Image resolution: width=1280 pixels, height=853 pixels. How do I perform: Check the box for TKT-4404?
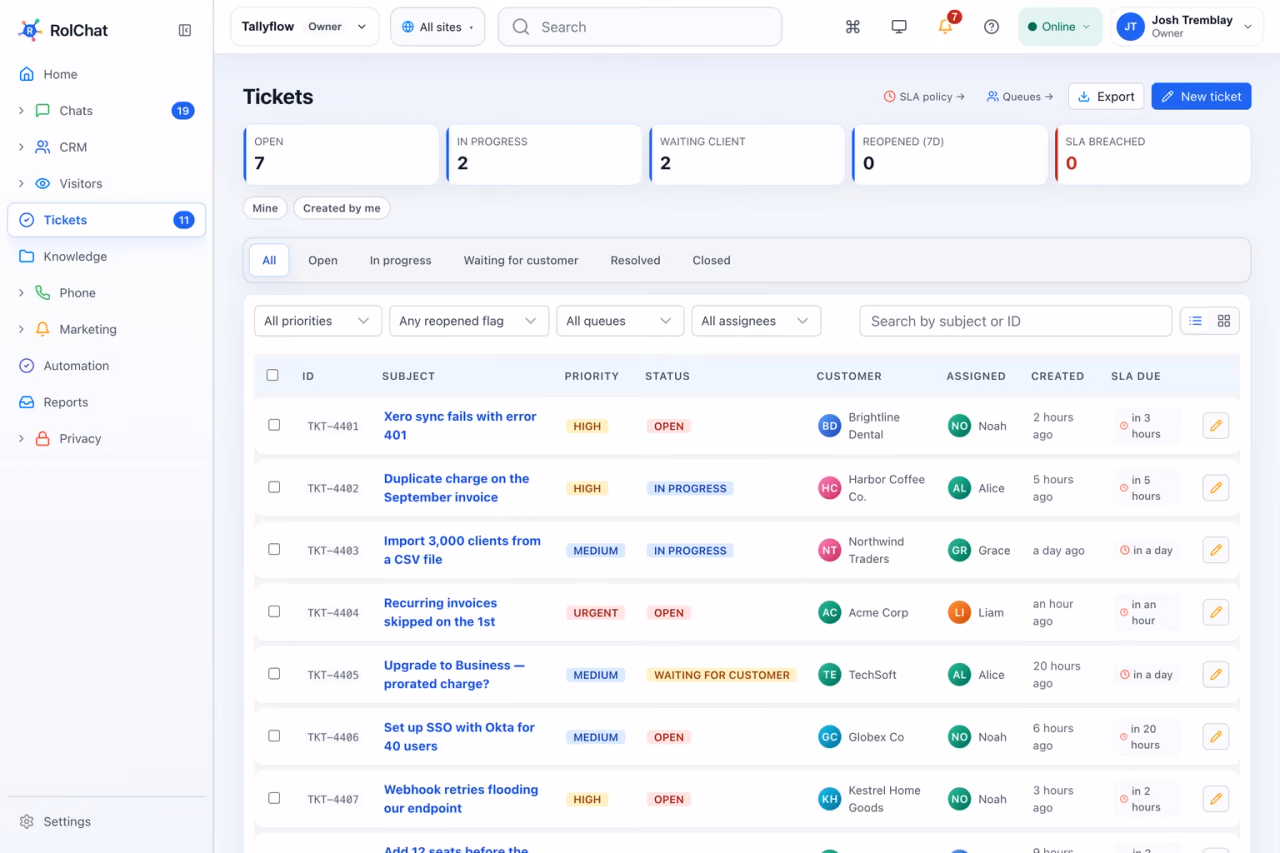click(x=274, y=611)
